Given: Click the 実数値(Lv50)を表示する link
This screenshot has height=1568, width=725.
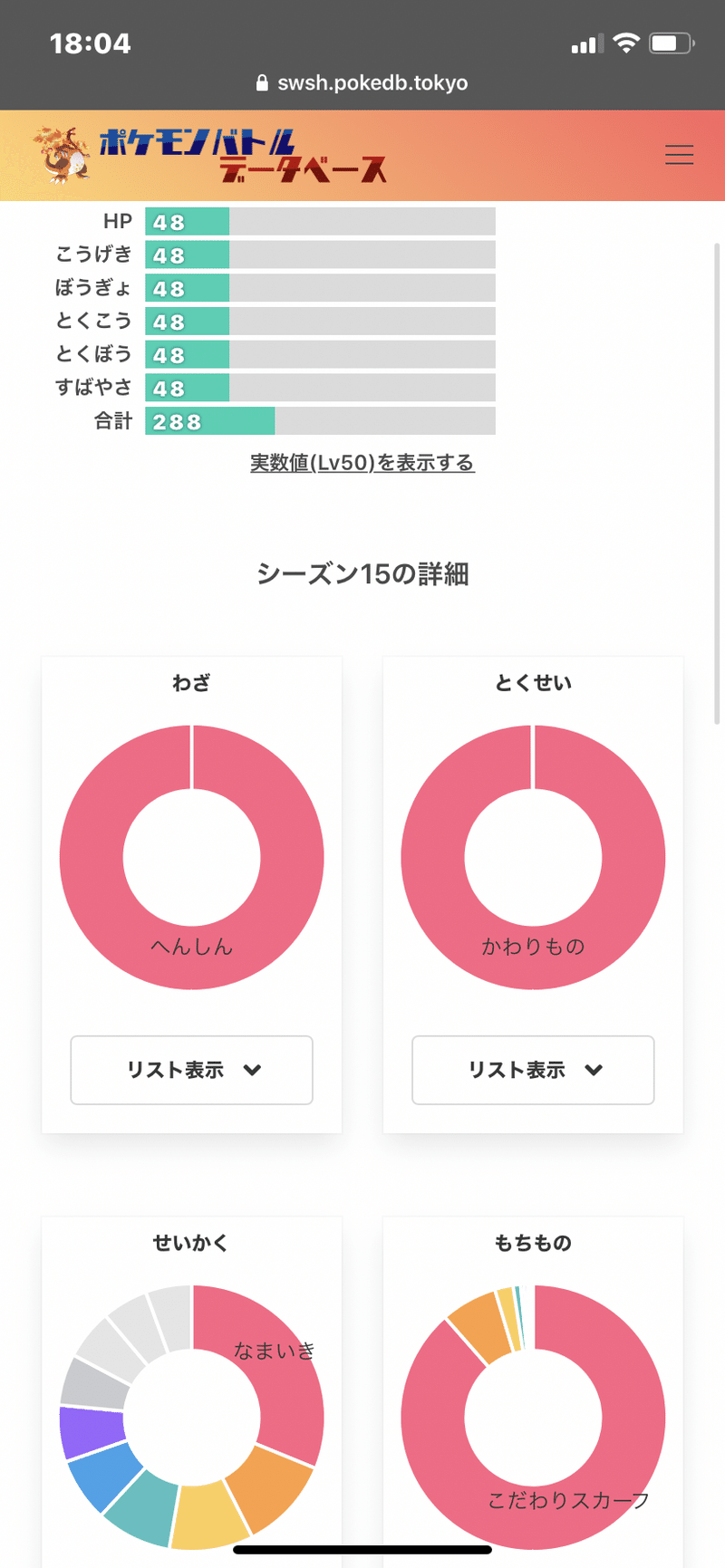Looking at the screenshot, I should pos(362,463).
